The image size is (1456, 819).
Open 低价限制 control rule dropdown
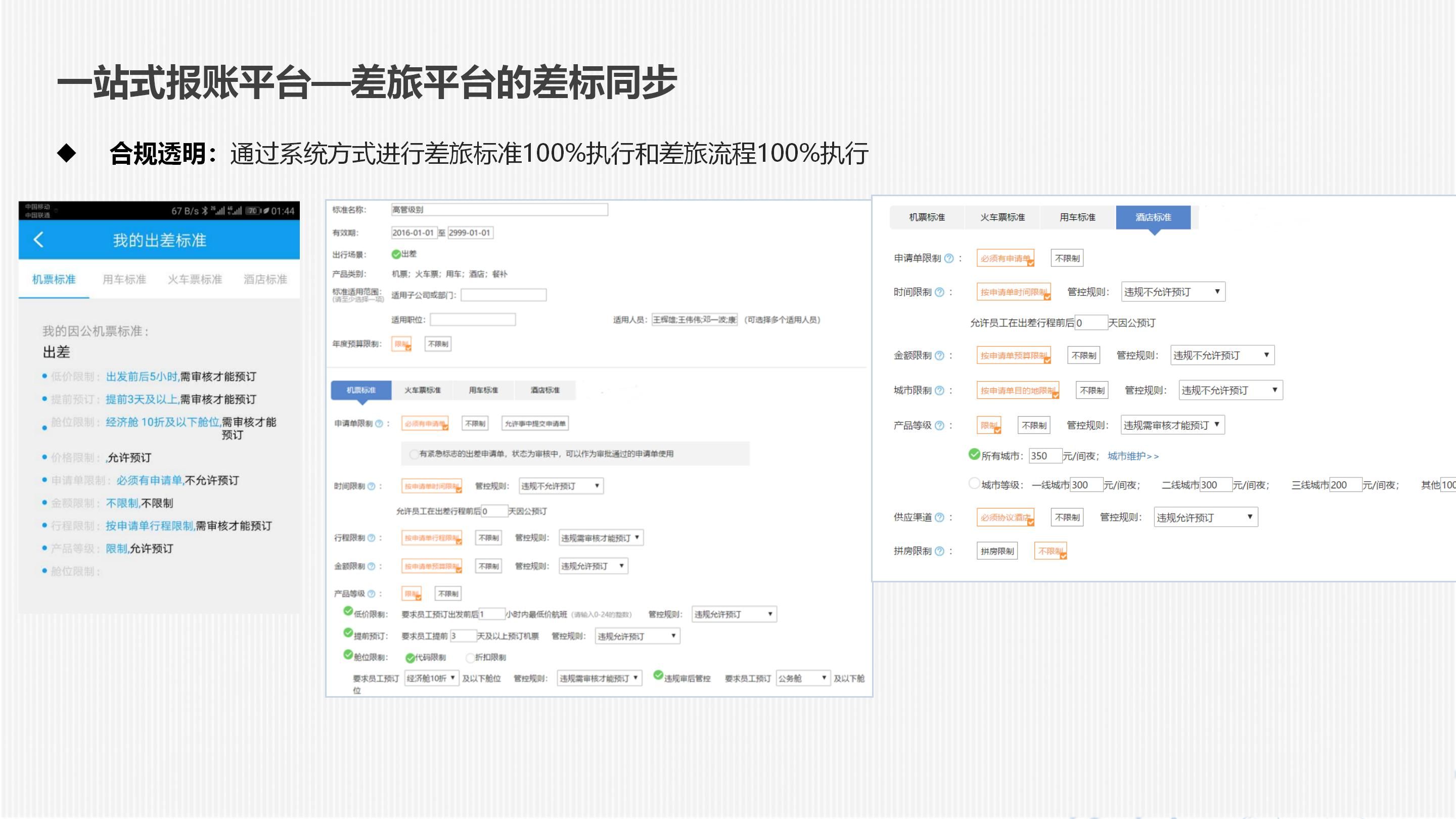734,614
